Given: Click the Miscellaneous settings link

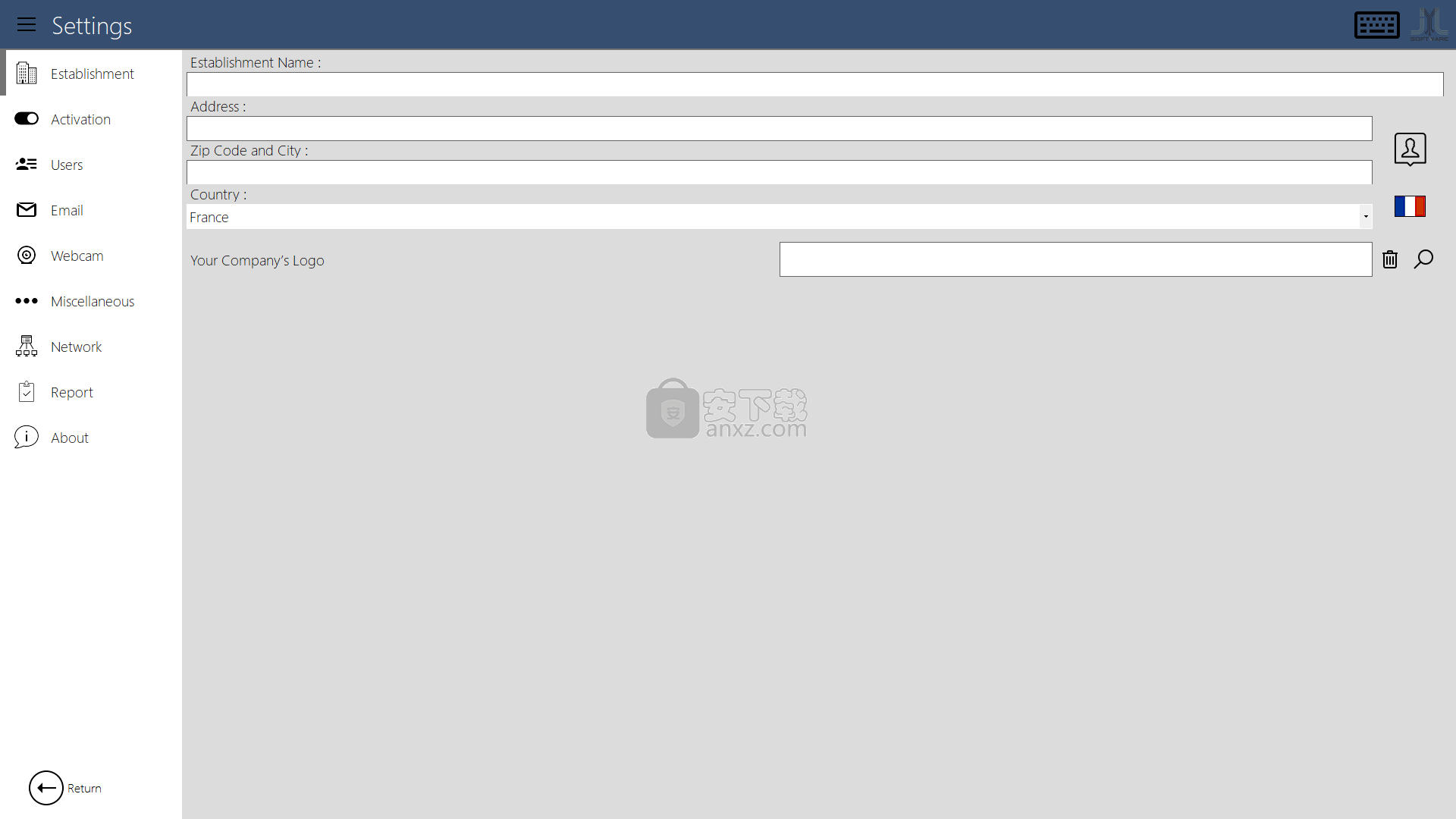Looking at the screenshot, I should (x=92, y=300).
